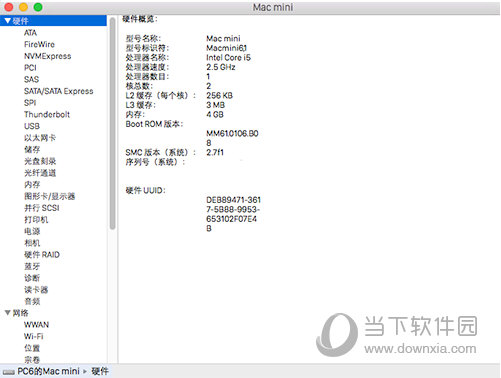The image size is (501, 378).
Task: Select 图形卡/显示器 in the sidebar
Action: [50, 196]
